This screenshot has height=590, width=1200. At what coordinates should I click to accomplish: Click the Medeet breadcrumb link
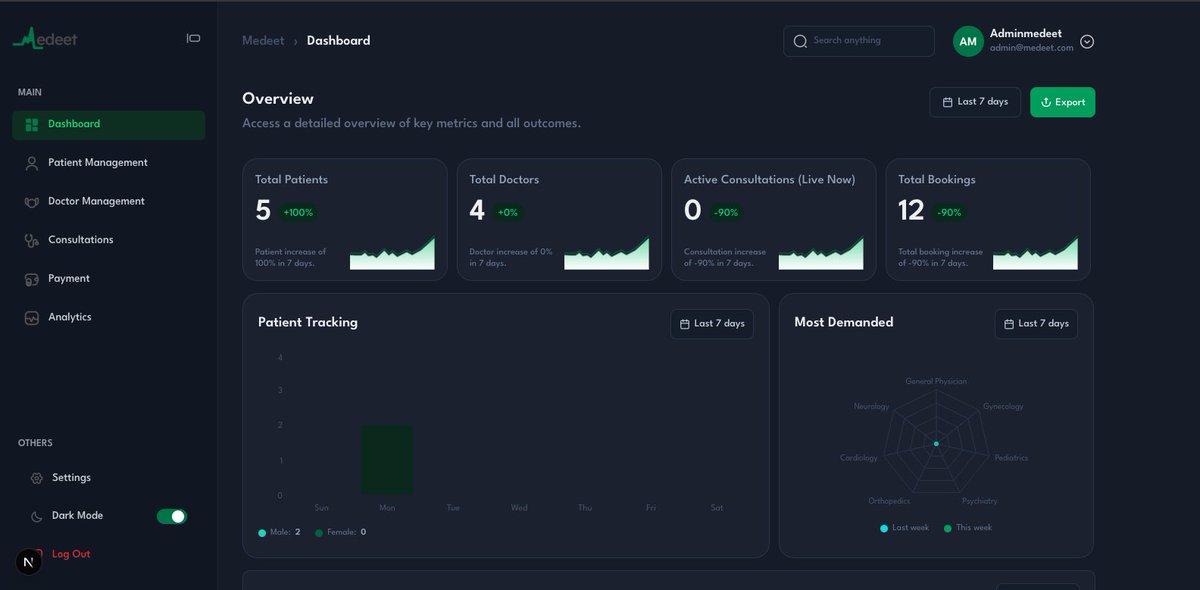pos(263,41)
